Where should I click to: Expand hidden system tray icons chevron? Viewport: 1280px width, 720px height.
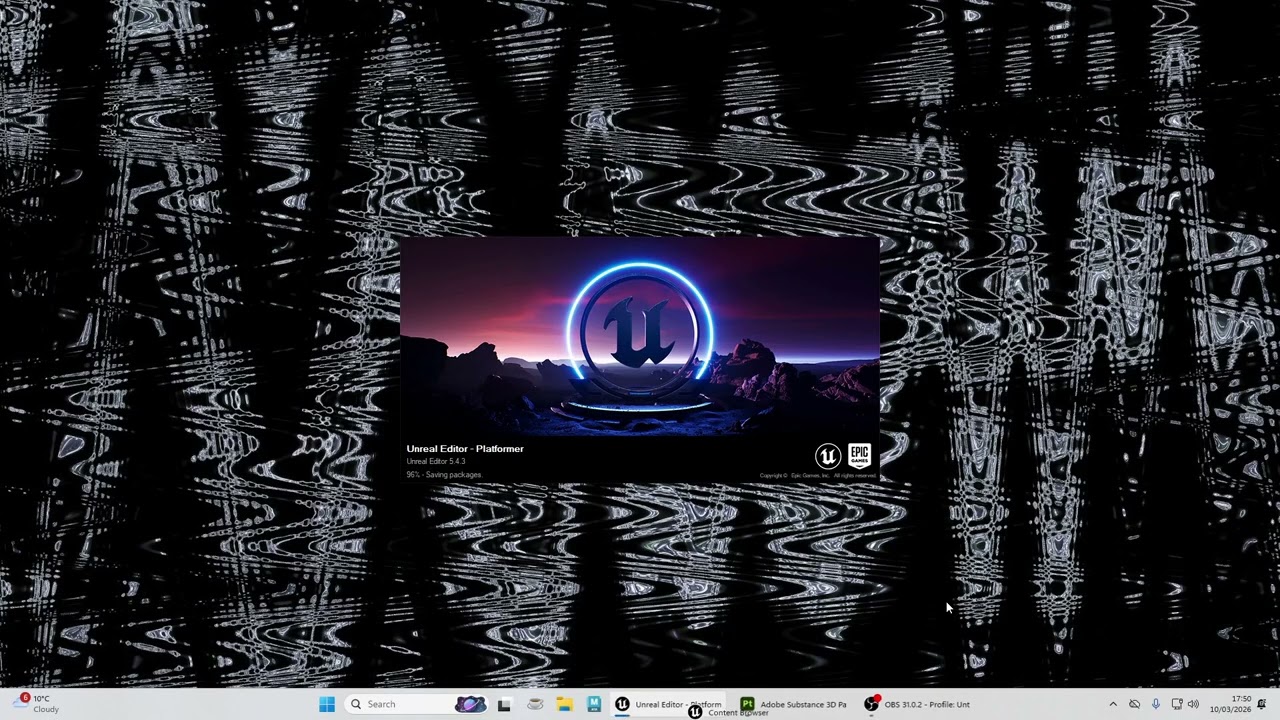click(1113, 704)
